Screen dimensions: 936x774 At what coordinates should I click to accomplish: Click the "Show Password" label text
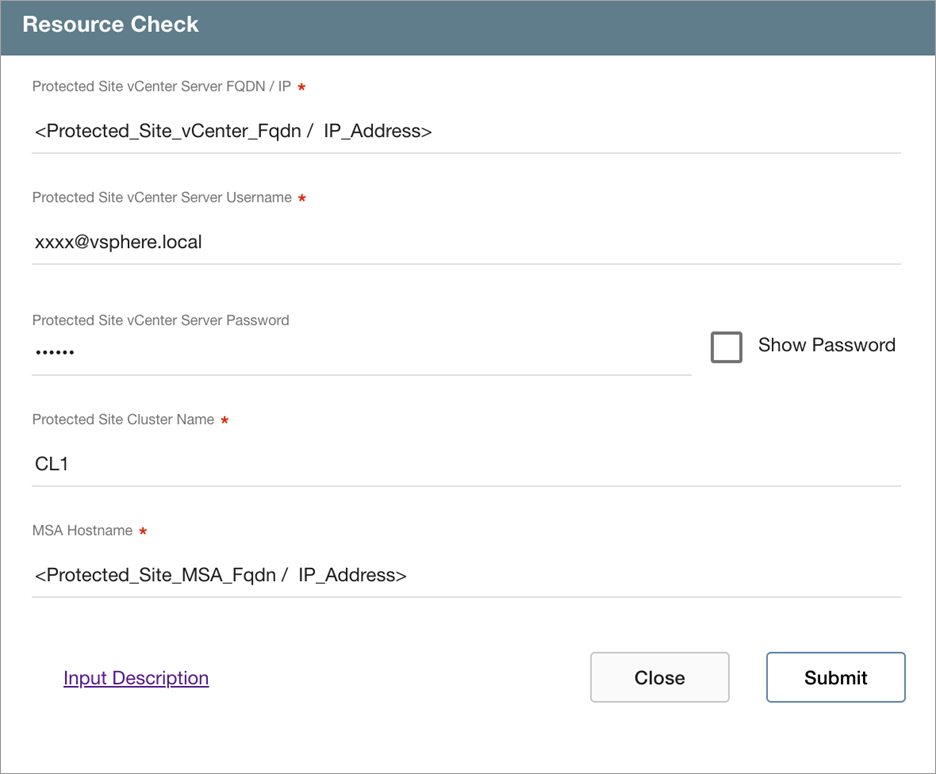826,345
